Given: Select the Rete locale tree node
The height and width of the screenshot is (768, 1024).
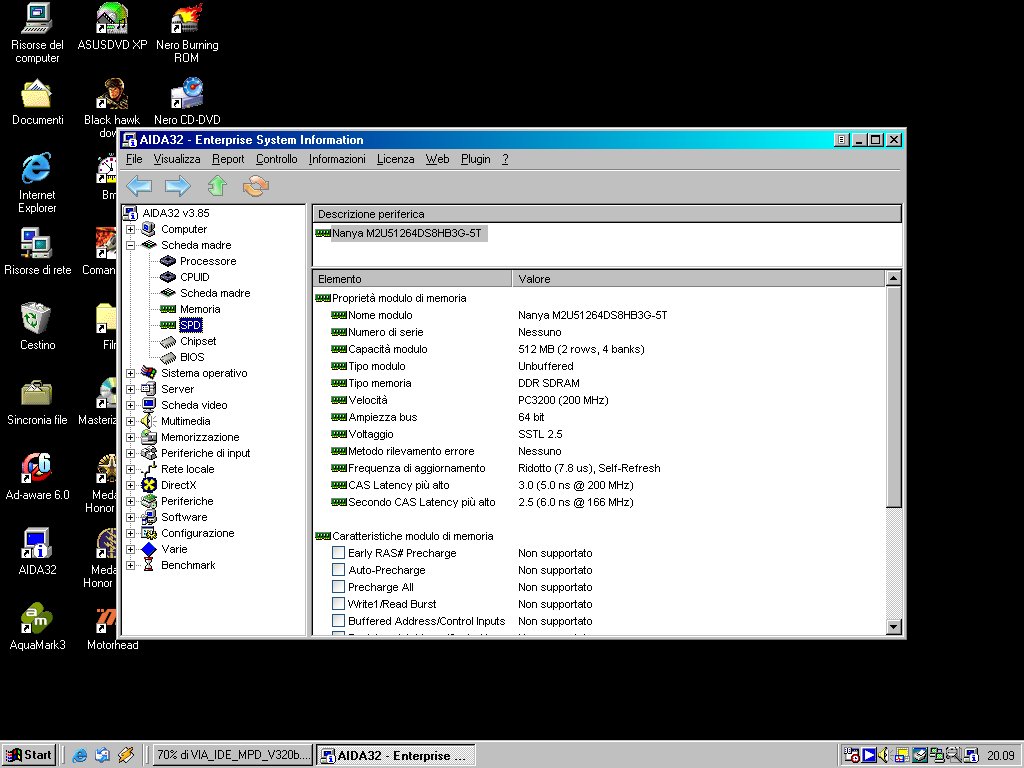Looking at the screenshot, I should pyautogui.click(x=187, y=470).
